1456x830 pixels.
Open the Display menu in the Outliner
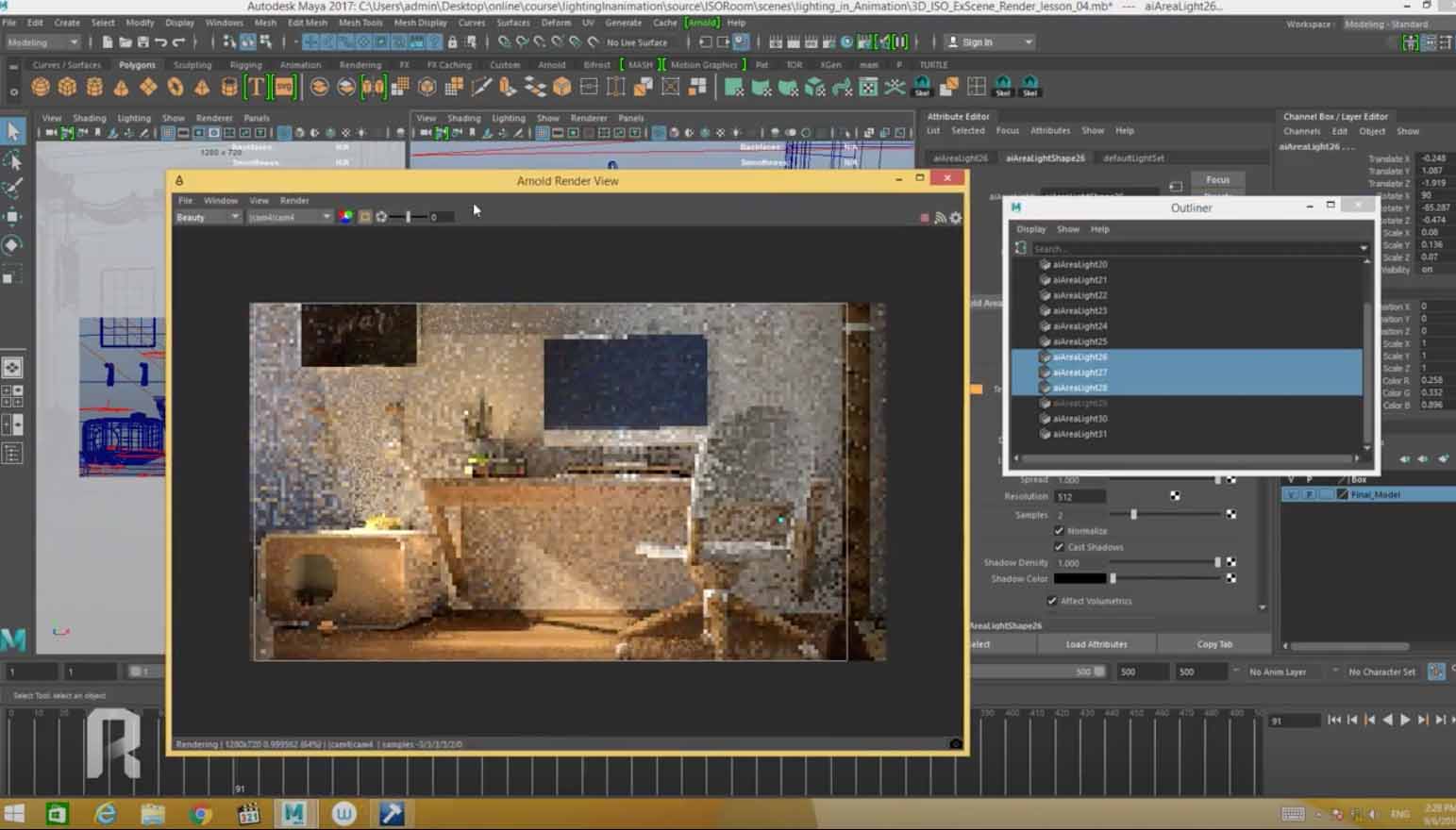(x=1030, y=229)
